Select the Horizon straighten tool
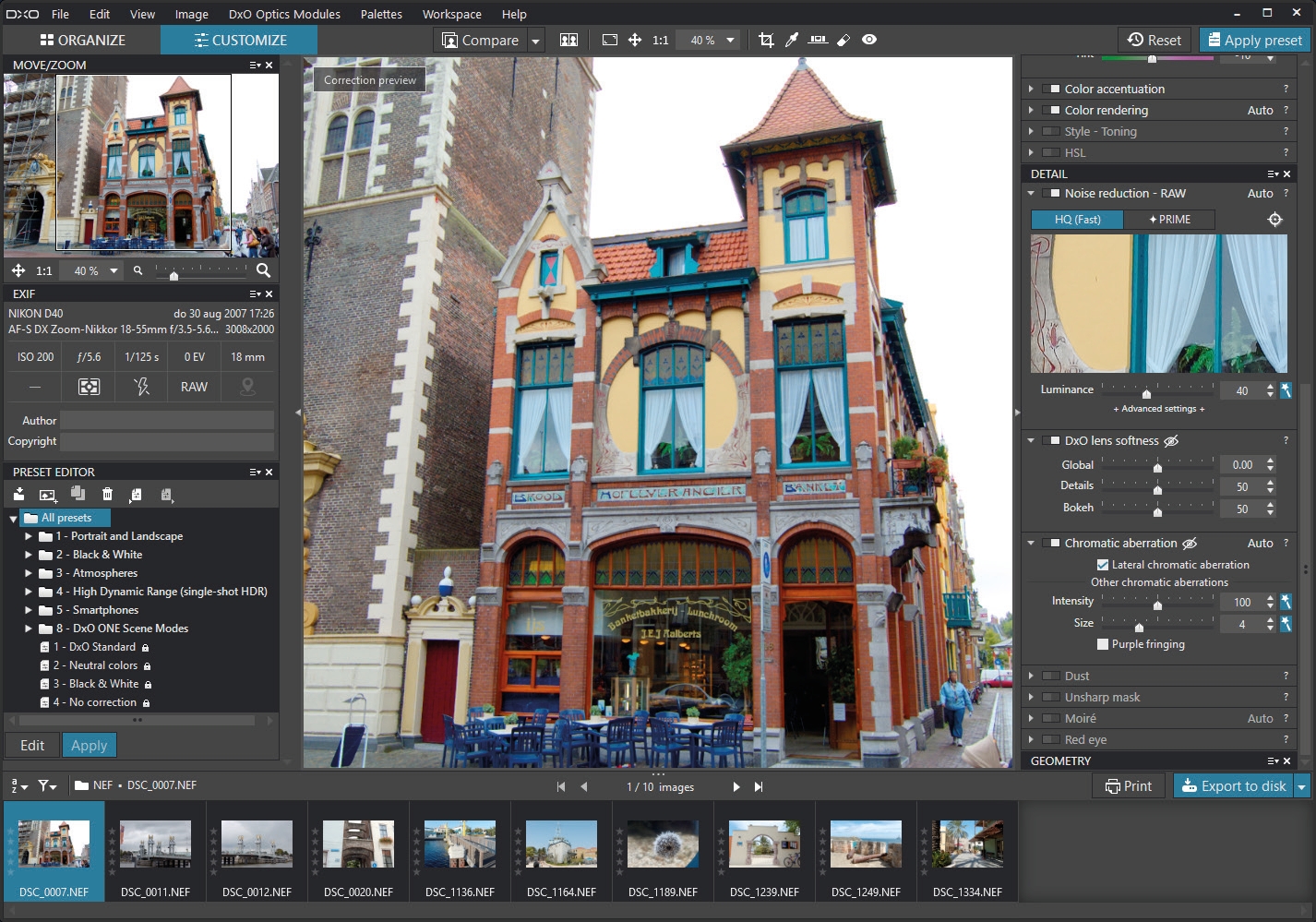 (x=818, y=40)
